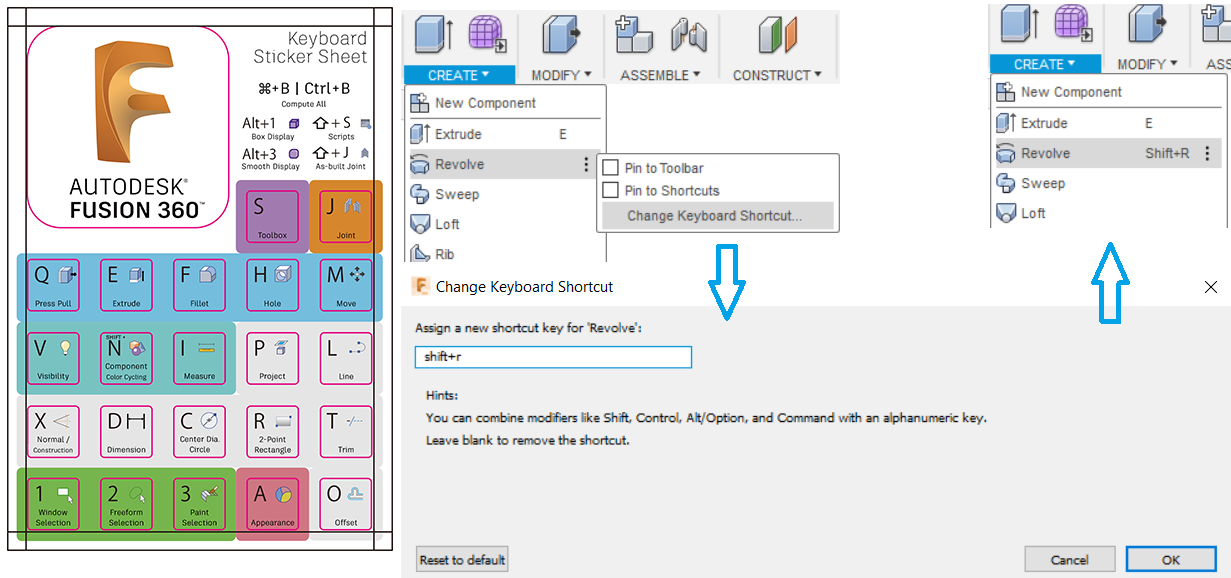This screenshot has width=1231, height=578.
Task: Choose New Component in left Create menu
Action: click(x=505, y=103)
